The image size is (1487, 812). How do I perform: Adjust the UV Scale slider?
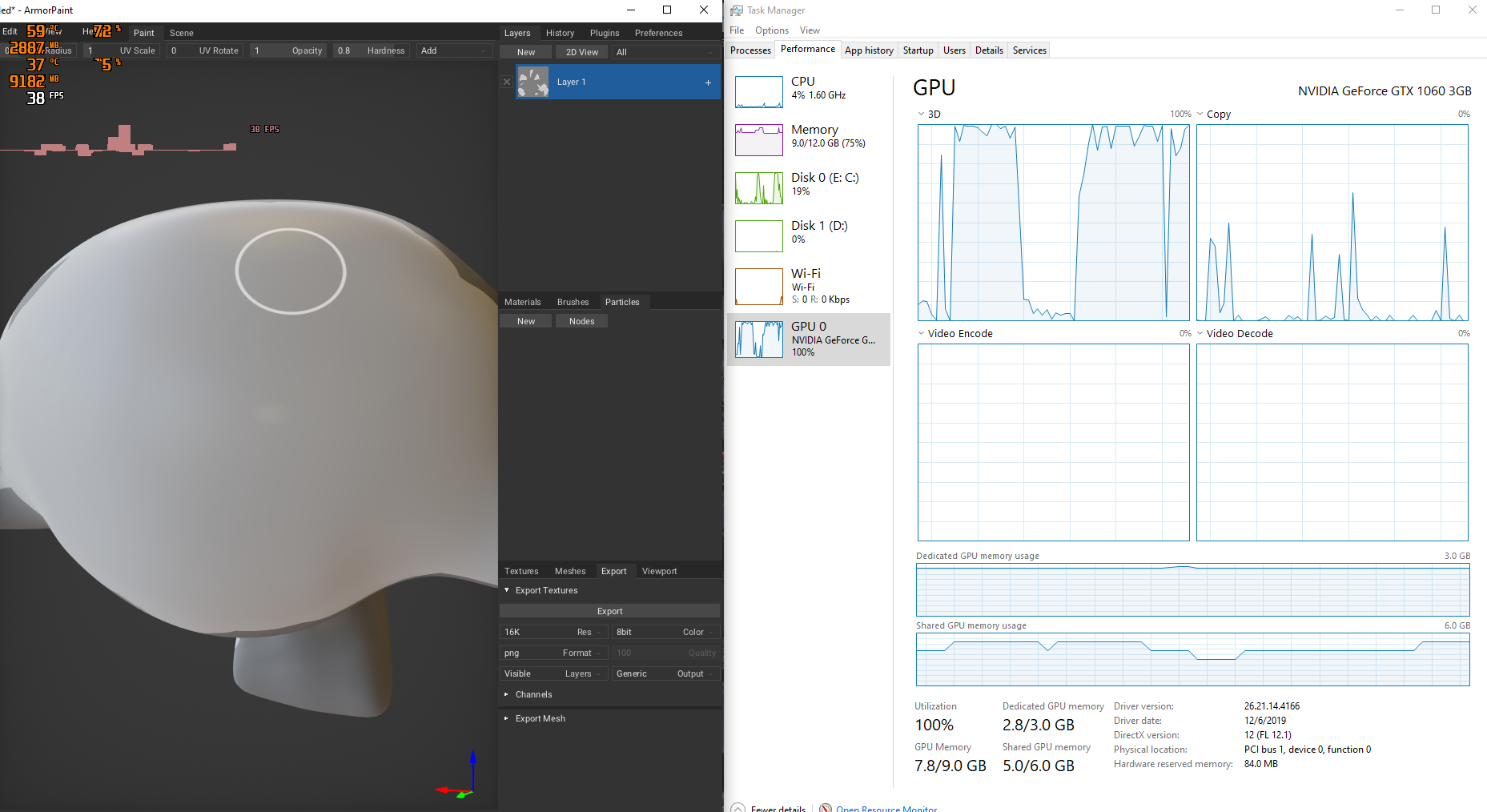tap(122, 50)
